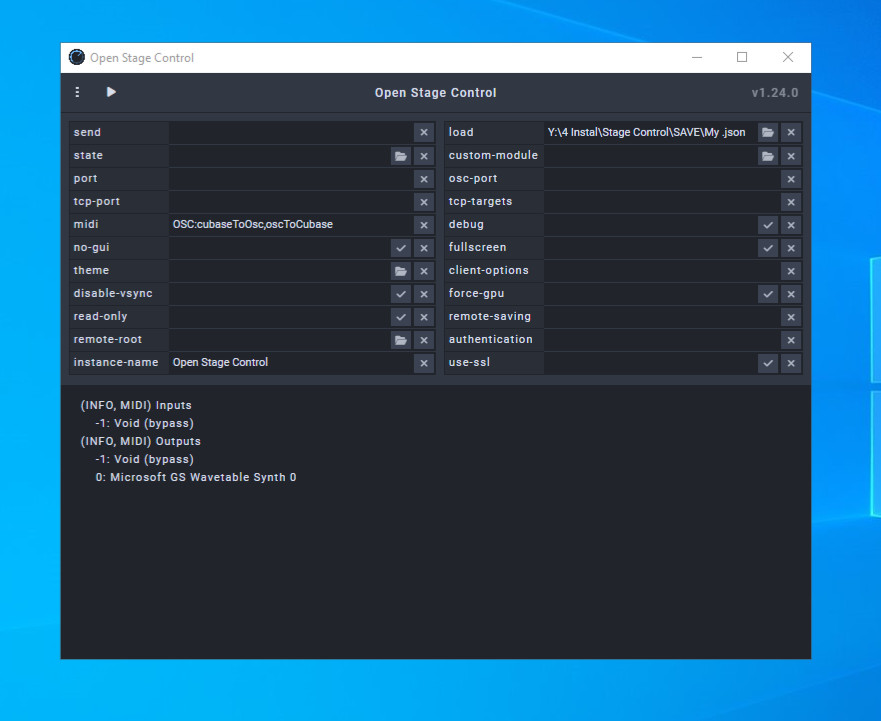Clear the remote-saving field
Screen dimensions: 881x721
tap(791, 317)
